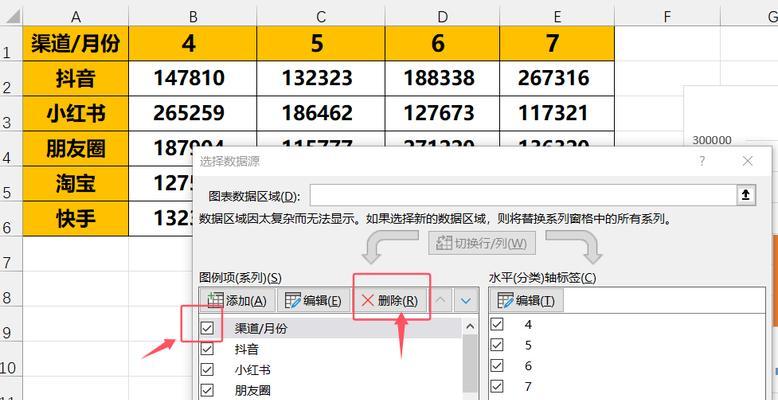
Task: Click the range selector icon for chart data
Action: (745, 196)
